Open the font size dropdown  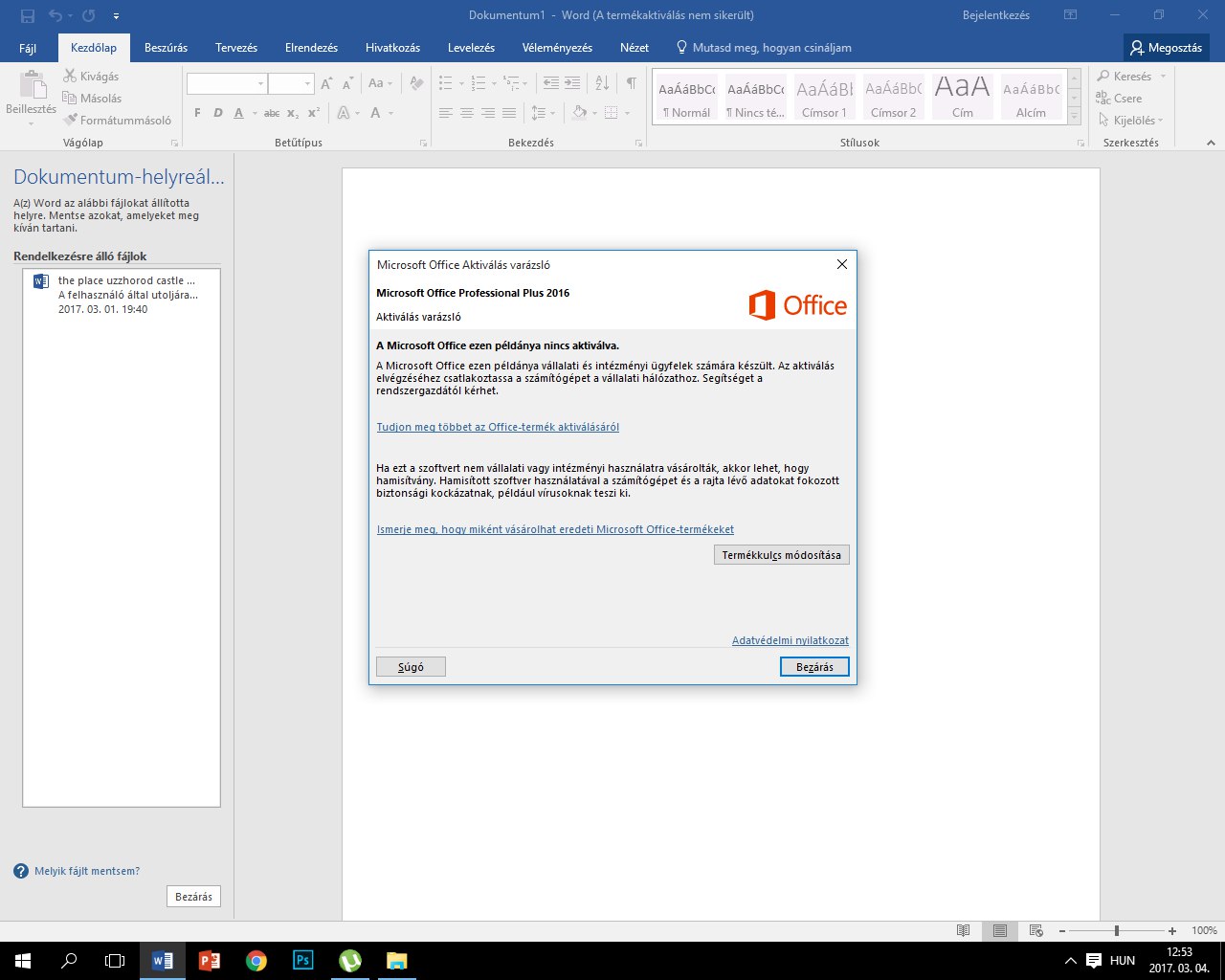coord(307,84)
